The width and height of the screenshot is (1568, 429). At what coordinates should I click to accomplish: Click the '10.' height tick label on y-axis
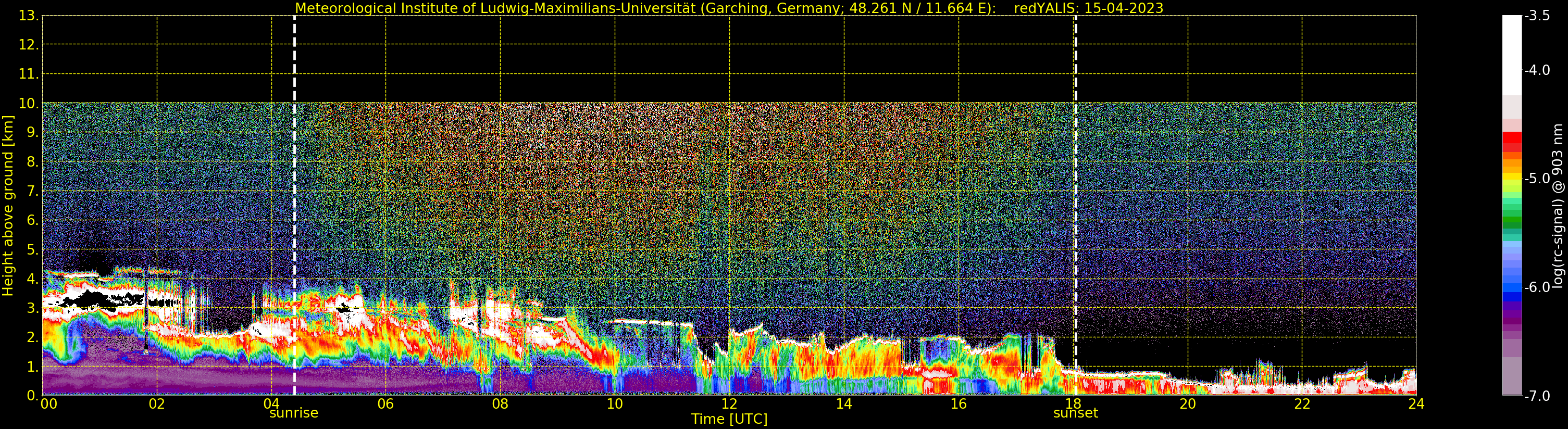29,104
